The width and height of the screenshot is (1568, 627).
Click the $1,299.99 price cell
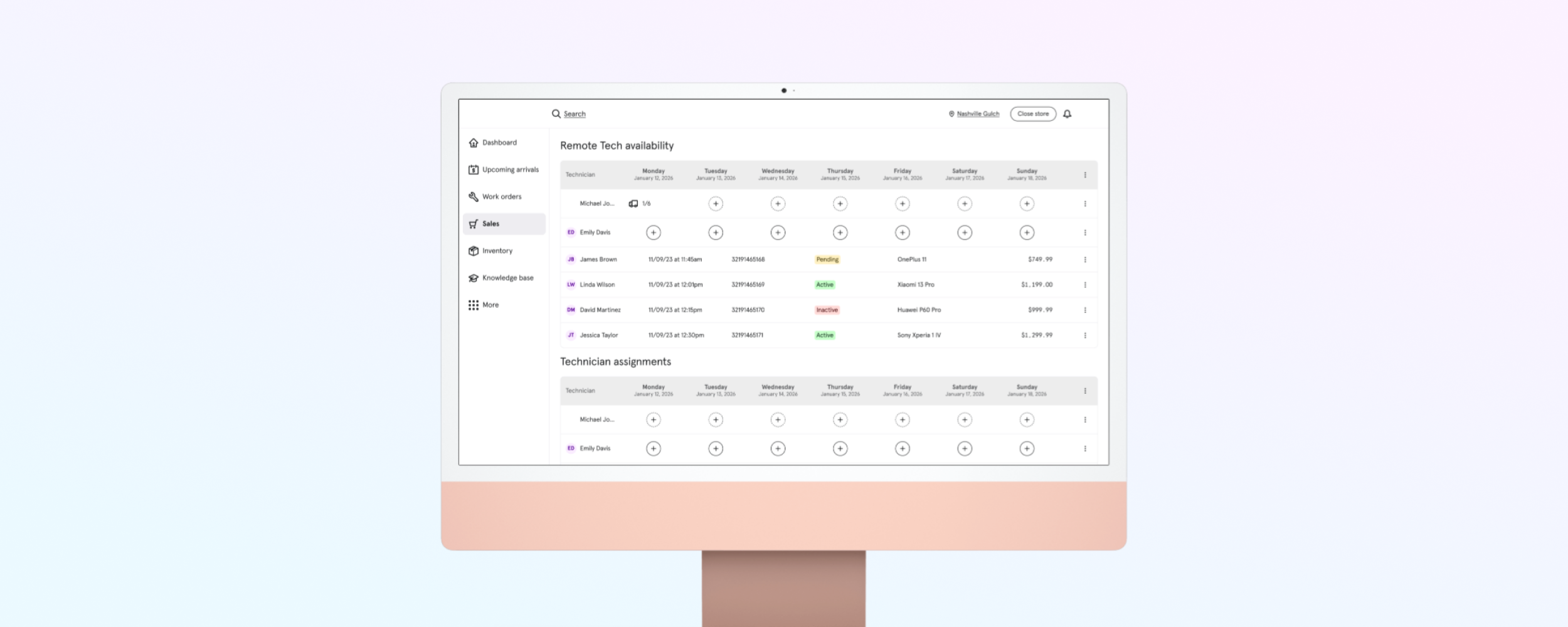[1037, 335]
